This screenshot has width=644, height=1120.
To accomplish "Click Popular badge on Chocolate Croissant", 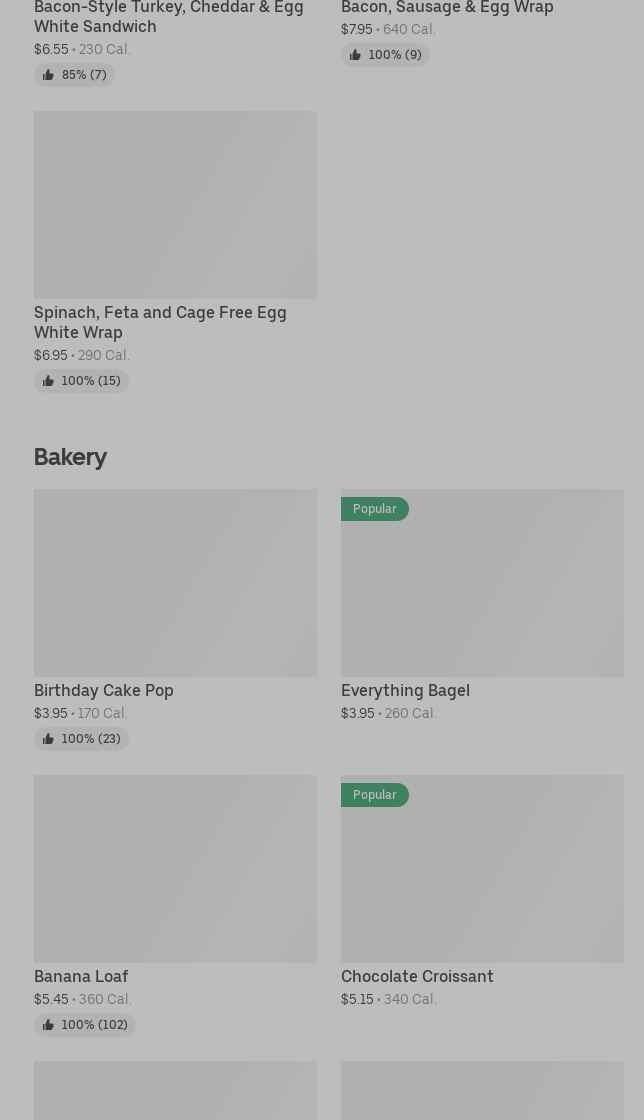I will pos(375,794).
